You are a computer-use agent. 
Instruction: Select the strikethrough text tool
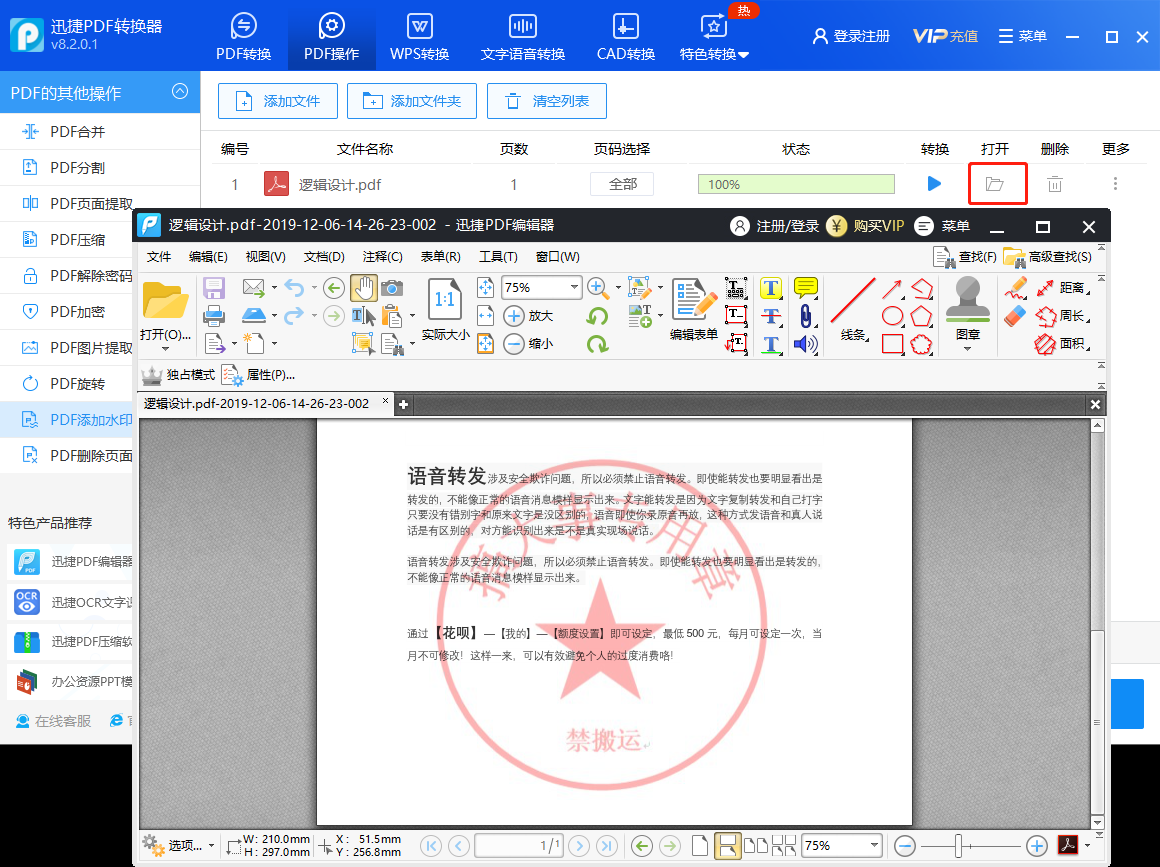click(x=771, y=317)
